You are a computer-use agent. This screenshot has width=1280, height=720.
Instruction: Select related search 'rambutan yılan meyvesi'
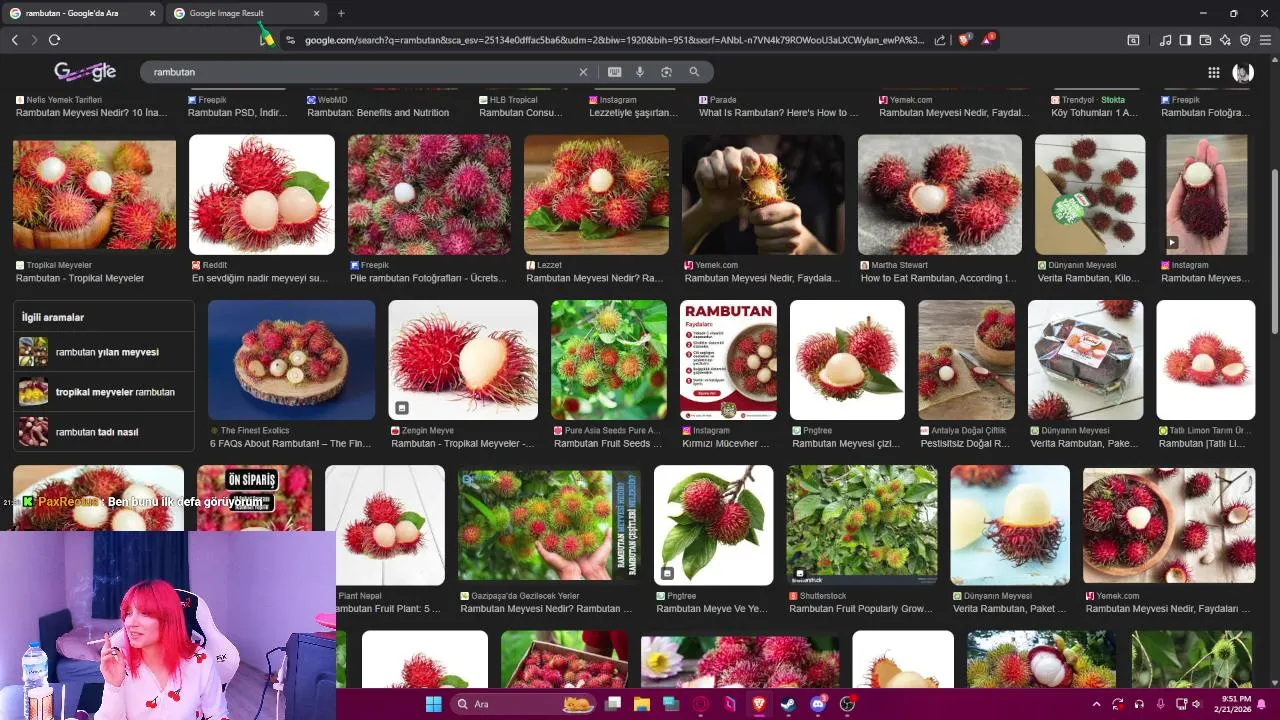[104, 352]
